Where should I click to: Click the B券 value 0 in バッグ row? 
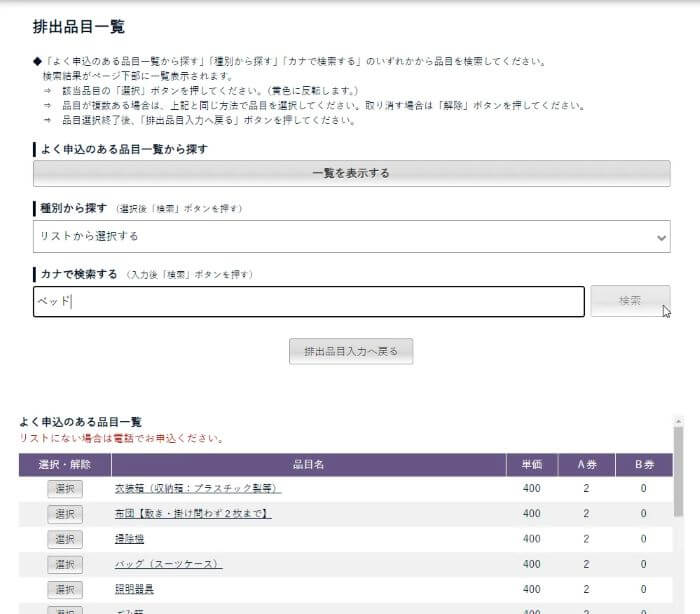643,564
